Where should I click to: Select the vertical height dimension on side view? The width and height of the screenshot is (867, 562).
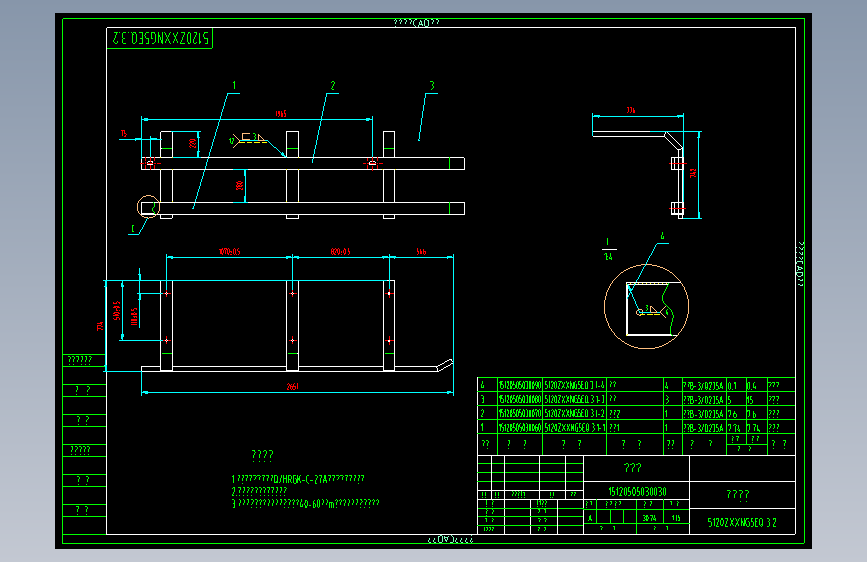click(693, 173)
